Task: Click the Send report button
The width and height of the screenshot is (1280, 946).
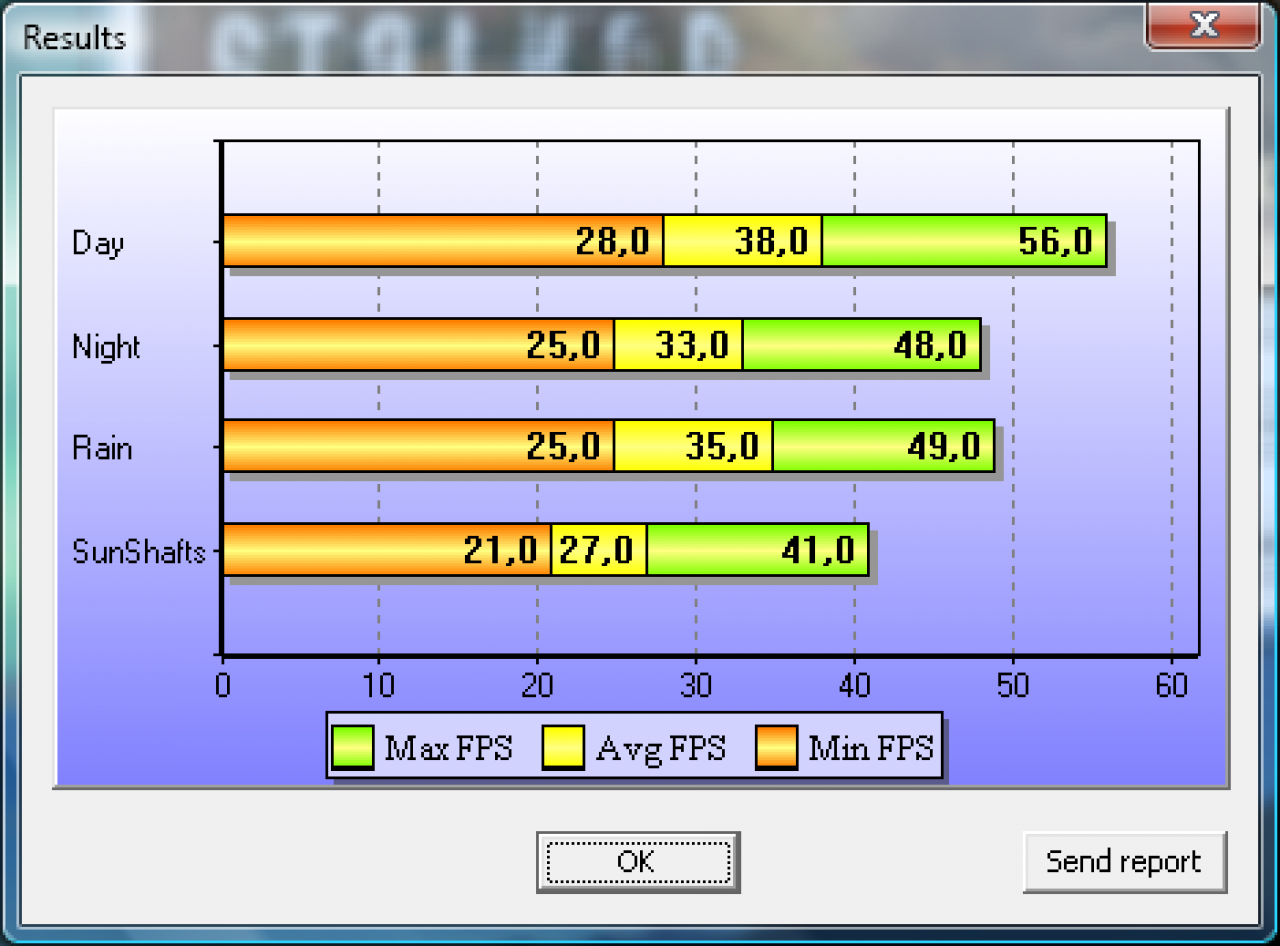Action: click(x=1124, y=861)
